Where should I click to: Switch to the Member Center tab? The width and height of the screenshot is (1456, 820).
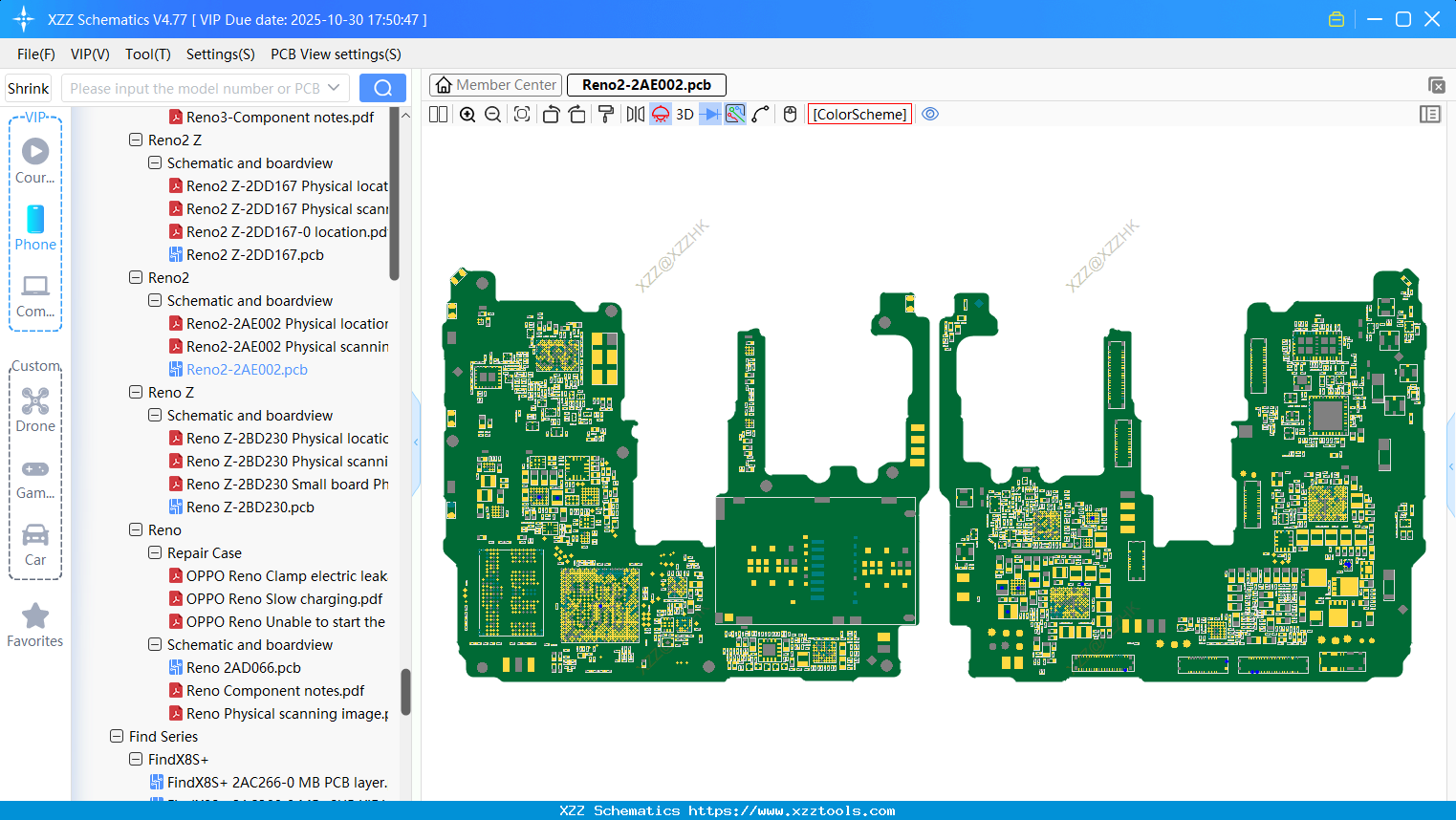click(x=496, y=85)
